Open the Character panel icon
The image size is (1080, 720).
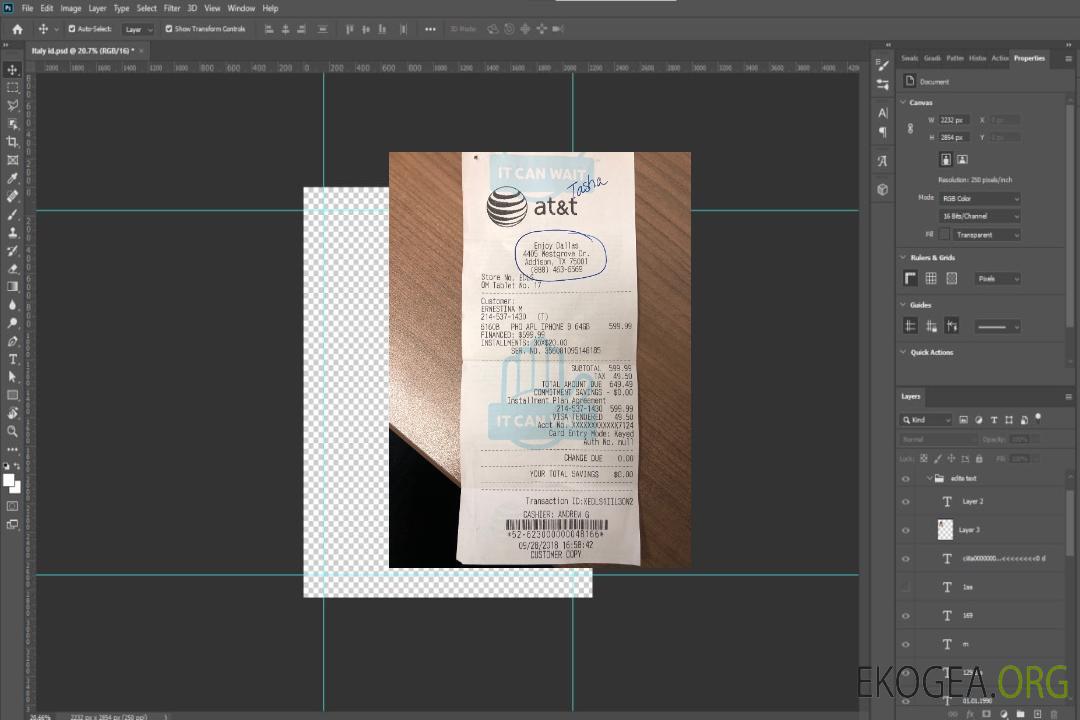pyautogui.click(x=882, y=113)
